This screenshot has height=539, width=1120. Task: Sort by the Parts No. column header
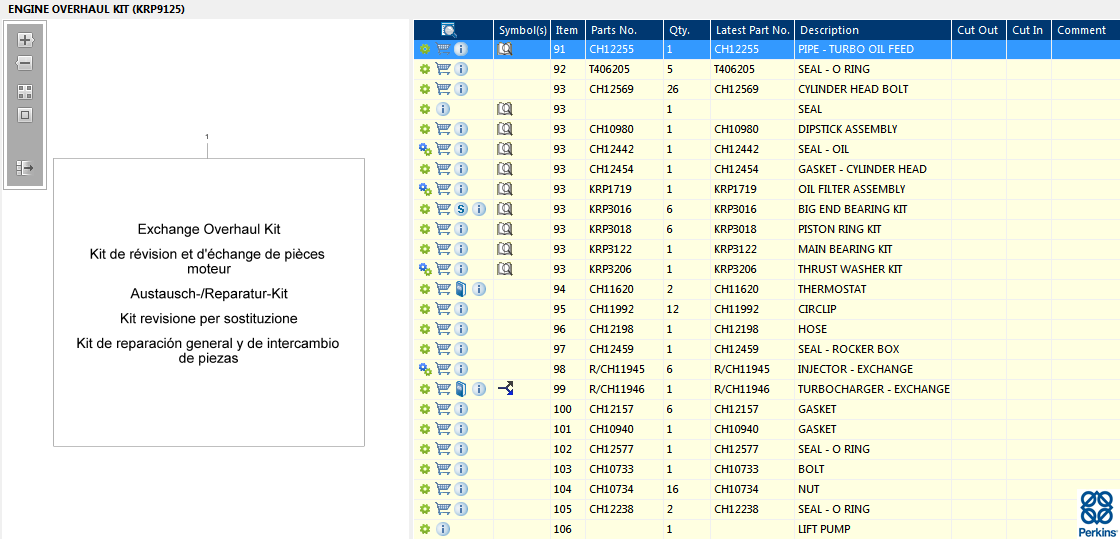[611, 30]
